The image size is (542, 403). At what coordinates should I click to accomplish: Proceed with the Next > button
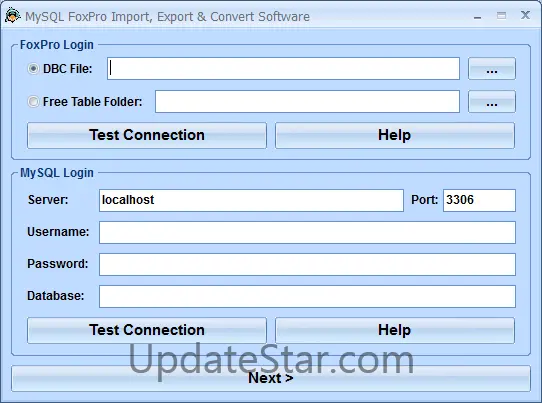271,378
